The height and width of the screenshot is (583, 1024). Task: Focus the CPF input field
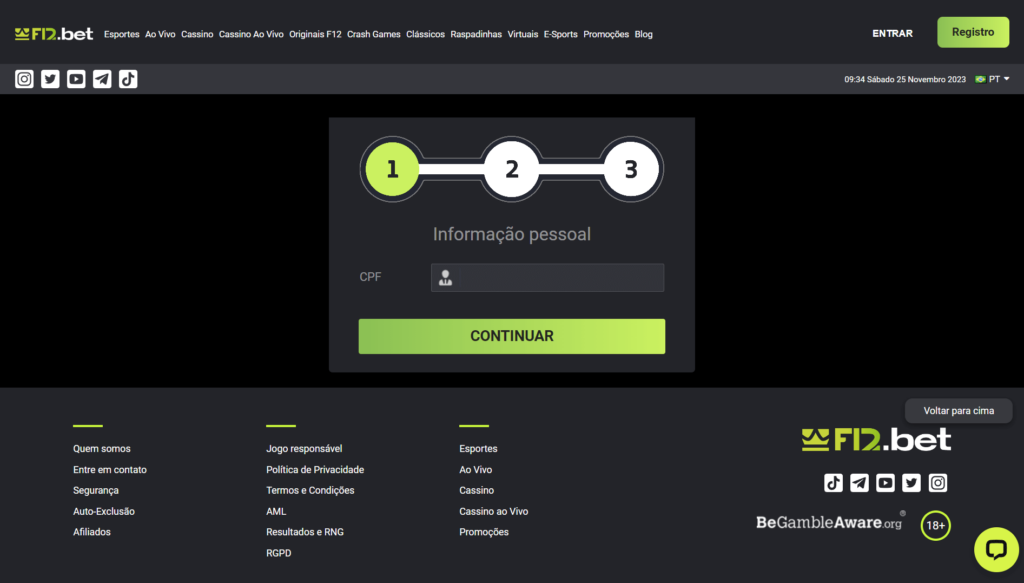pyautogui.click(x=547, y=277)
